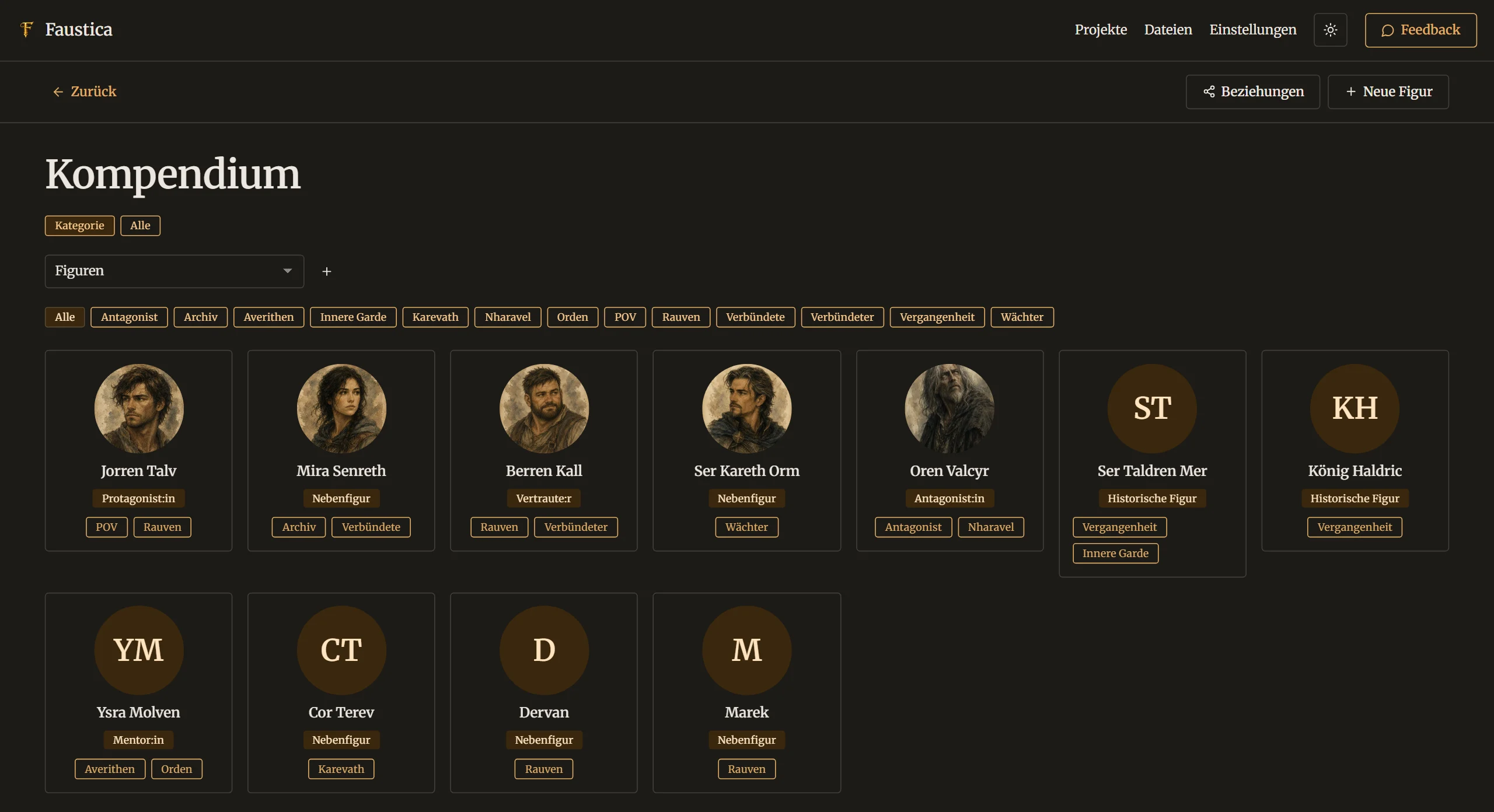Viewport: 1494px width, 812px height.
Task: Open Berren Kall's portrait avatar
Action: pyautogui.click(x=544, y=408)
